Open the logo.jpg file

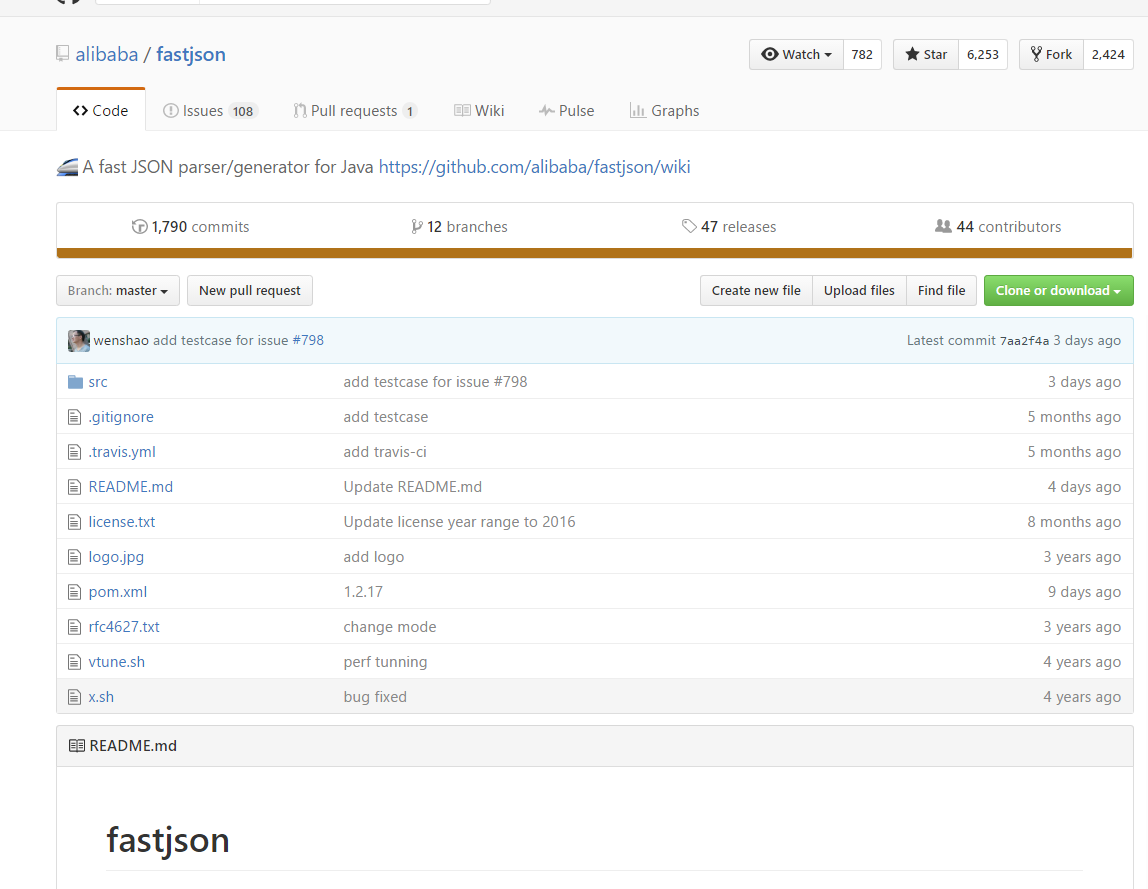point(116,557)
